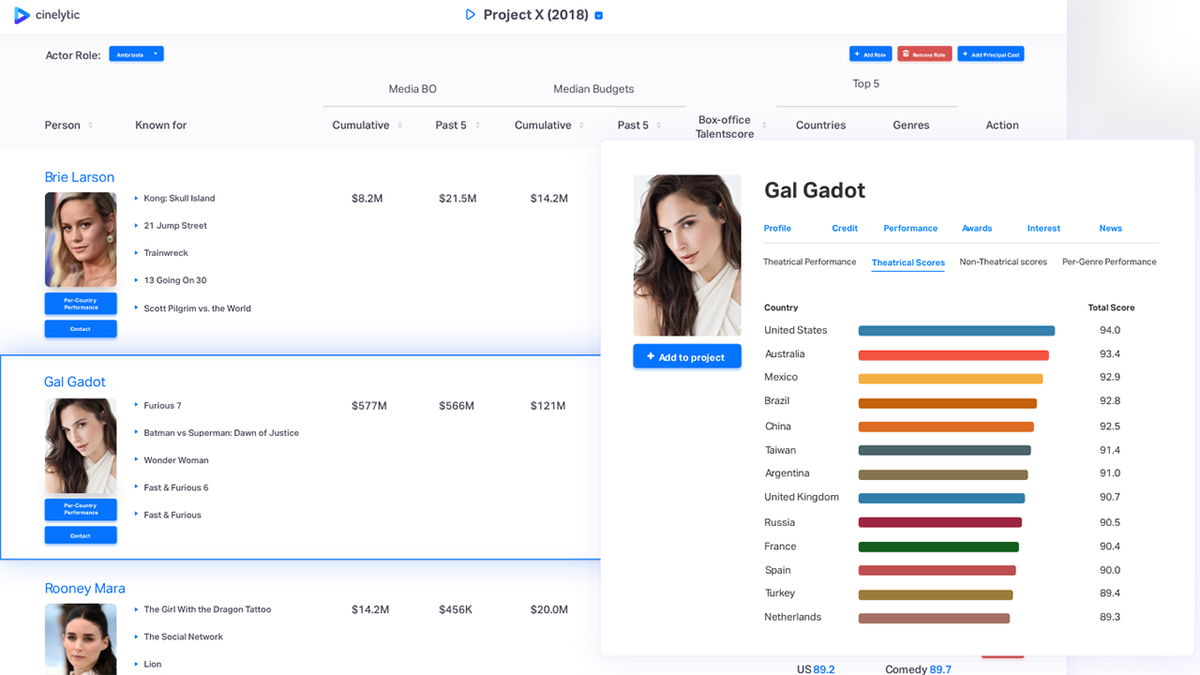Open the Project X (2018) dropdown arrow

[x=599, y=16]
